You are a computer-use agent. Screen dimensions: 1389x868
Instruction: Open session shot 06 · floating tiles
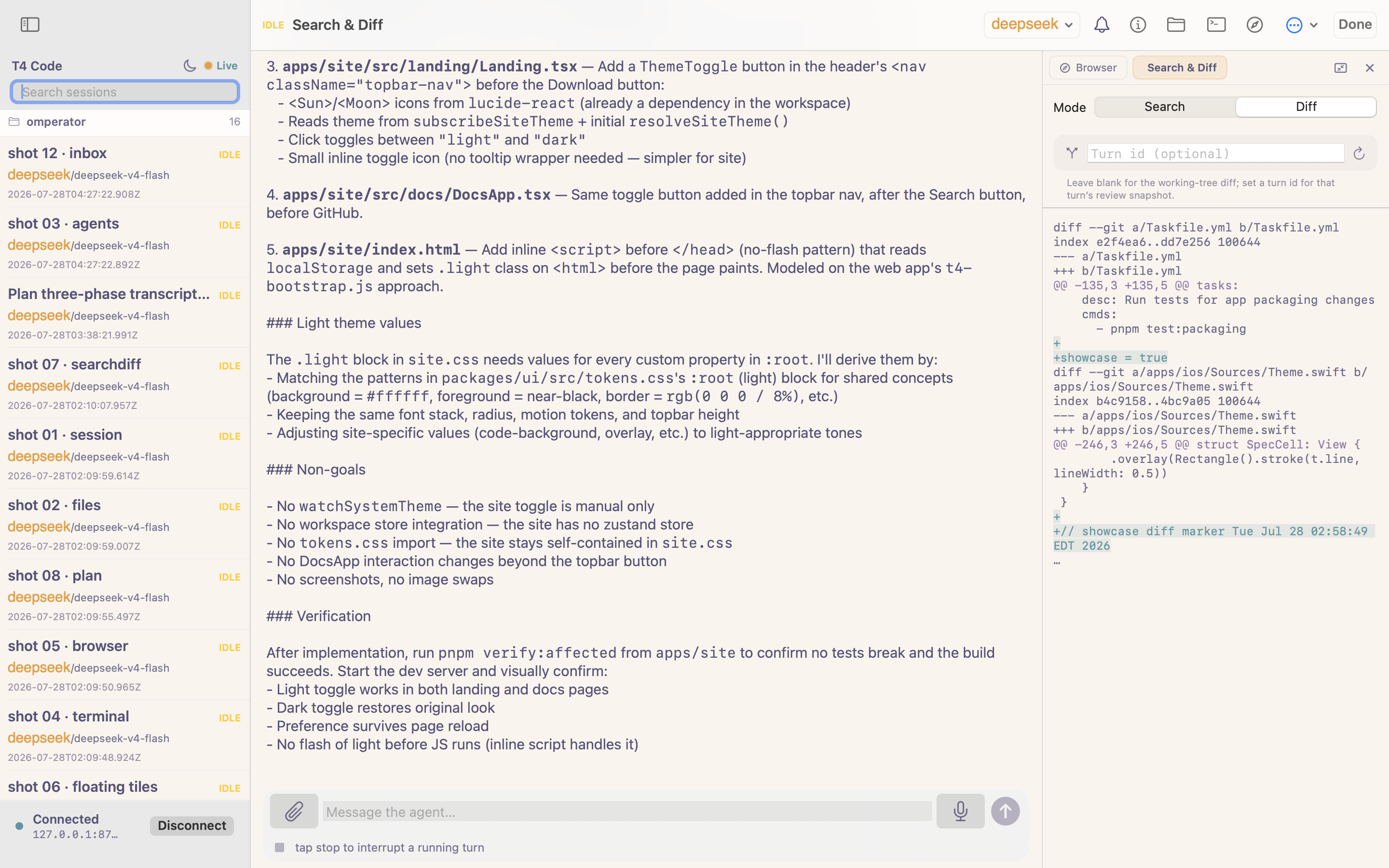click(124, 786)
